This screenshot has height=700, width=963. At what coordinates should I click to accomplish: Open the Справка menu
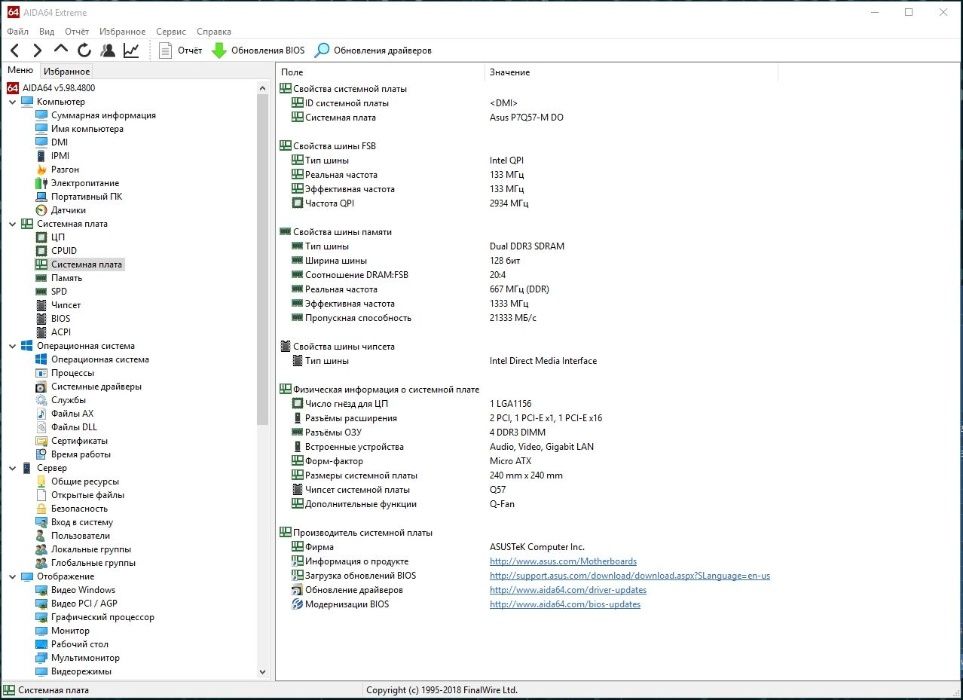tap(214, 31)
